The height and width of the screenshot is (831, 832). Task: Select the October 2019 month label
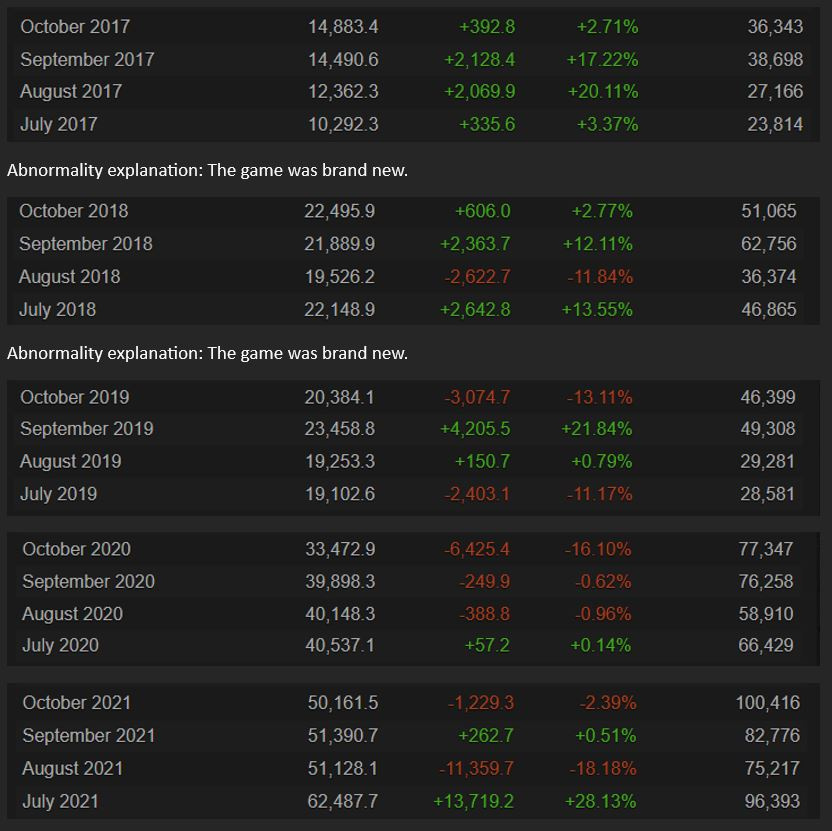pyautogui.click(x=75, y=397)
